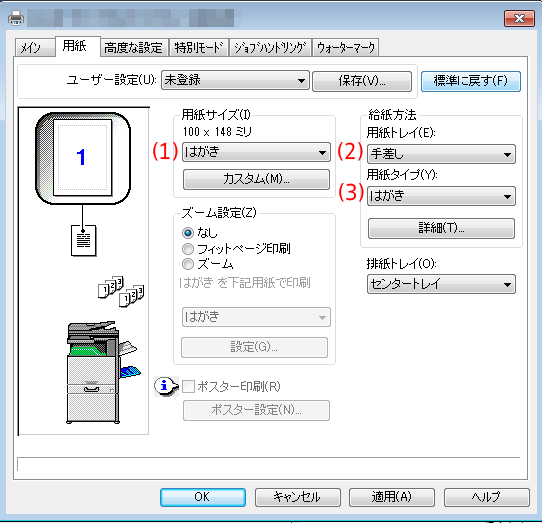Click the printer icon in title bar
542x523 pixels.
point(16,18)
